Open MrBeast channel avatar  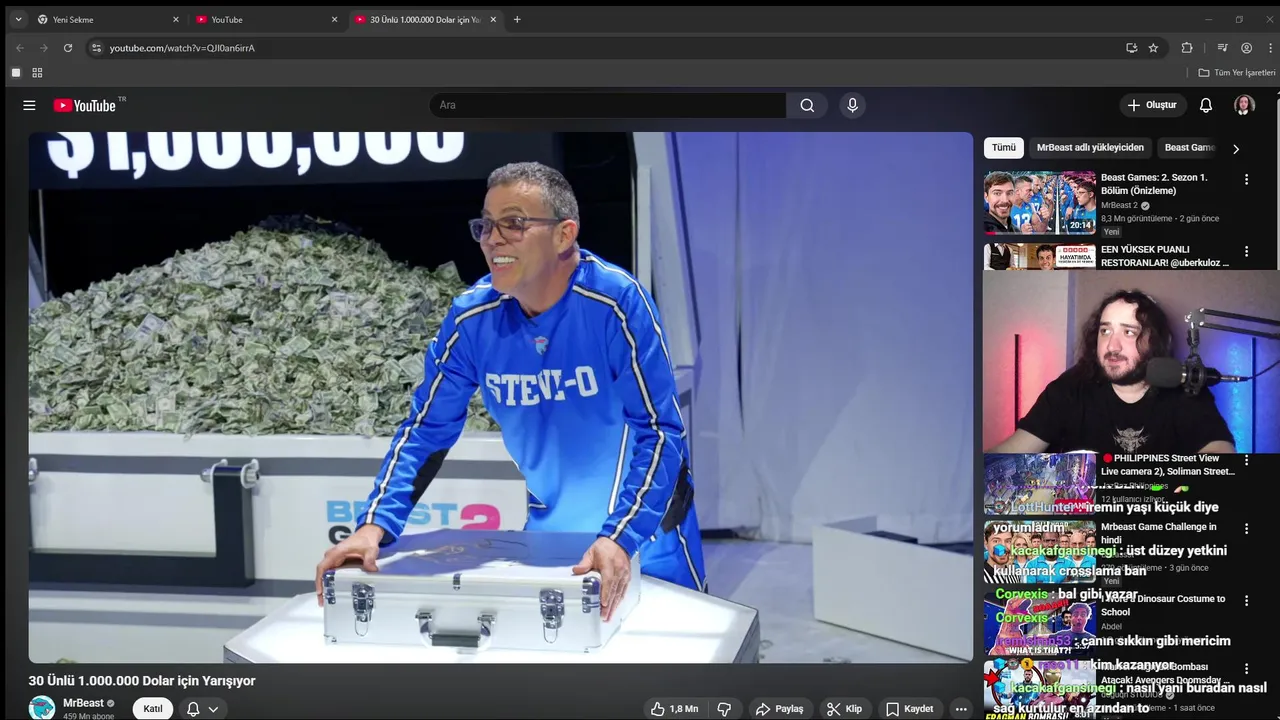[42, 707]
